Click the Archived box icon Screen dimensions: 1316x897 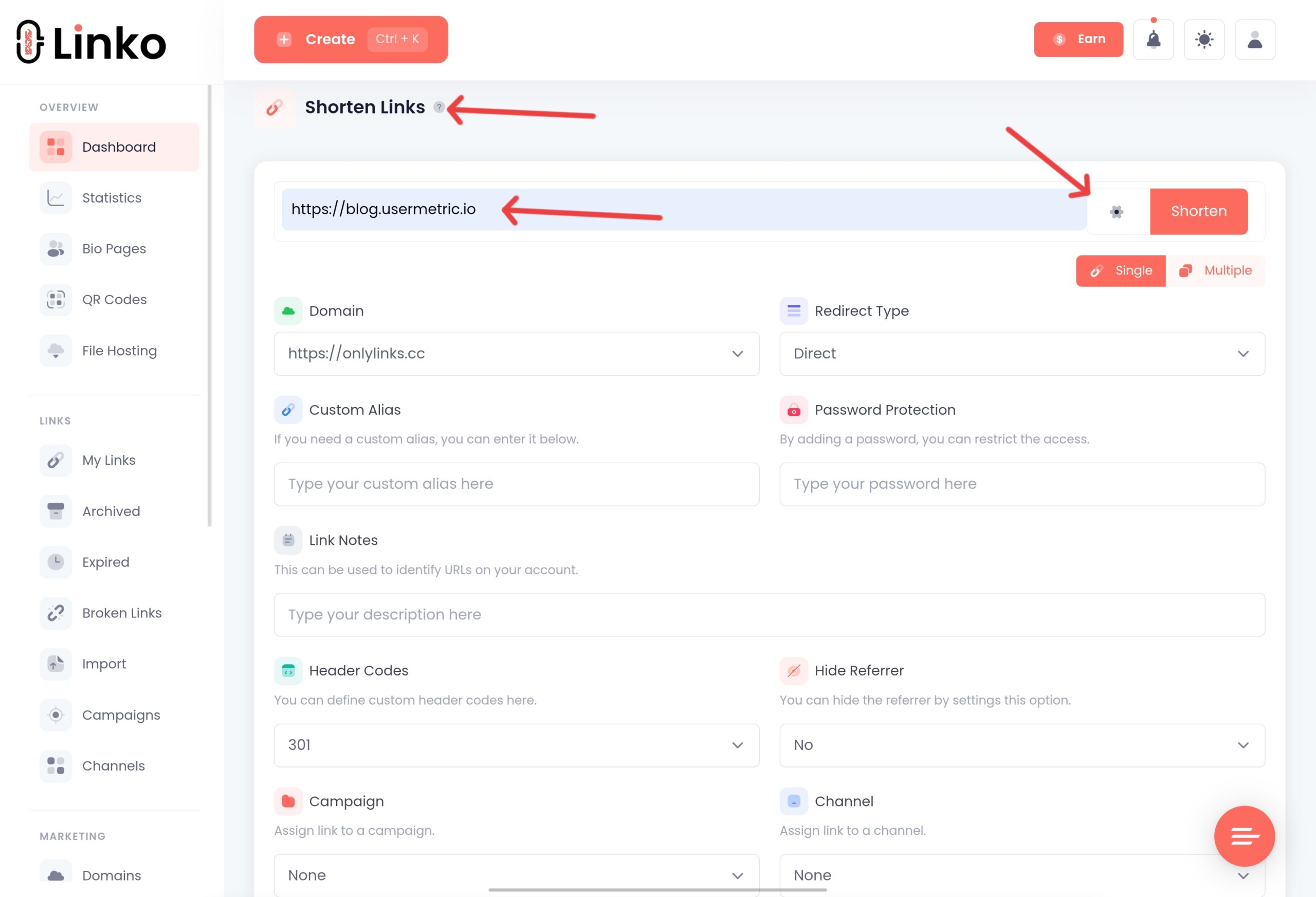[56, 511]
